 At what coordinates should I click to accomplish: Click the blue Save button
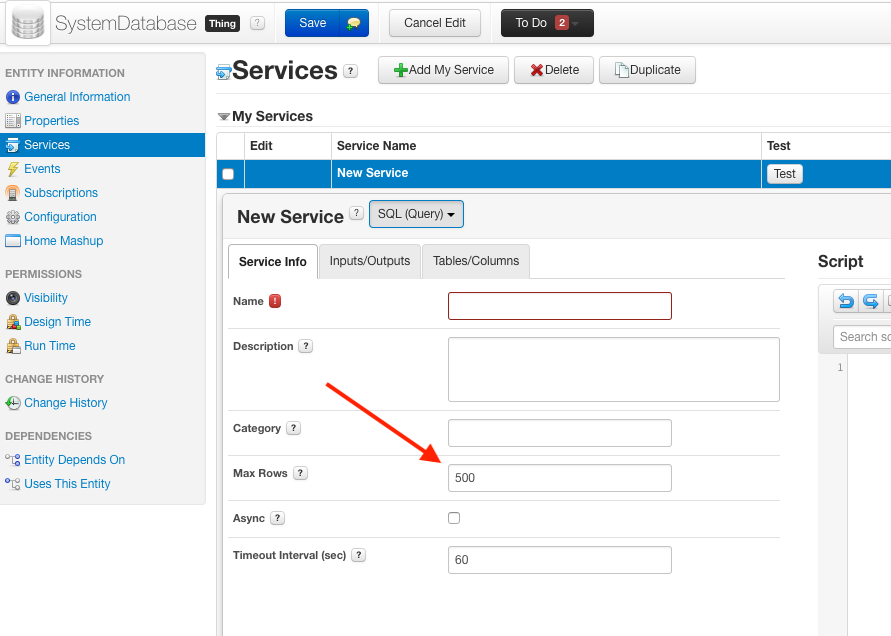[x=313, y=23]
